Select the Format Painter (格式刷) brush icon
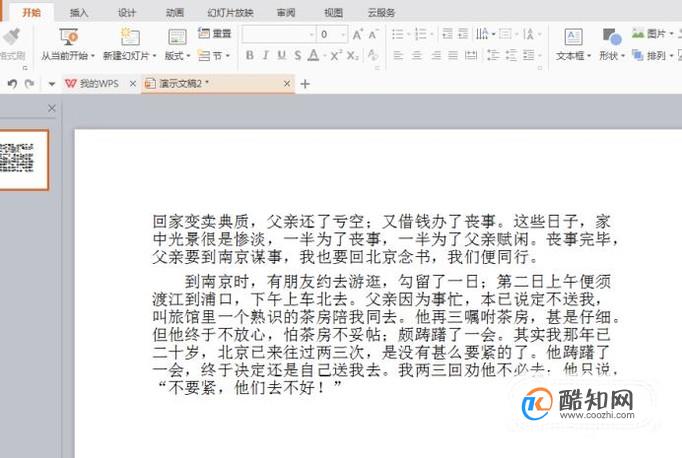 coord(10,37)
